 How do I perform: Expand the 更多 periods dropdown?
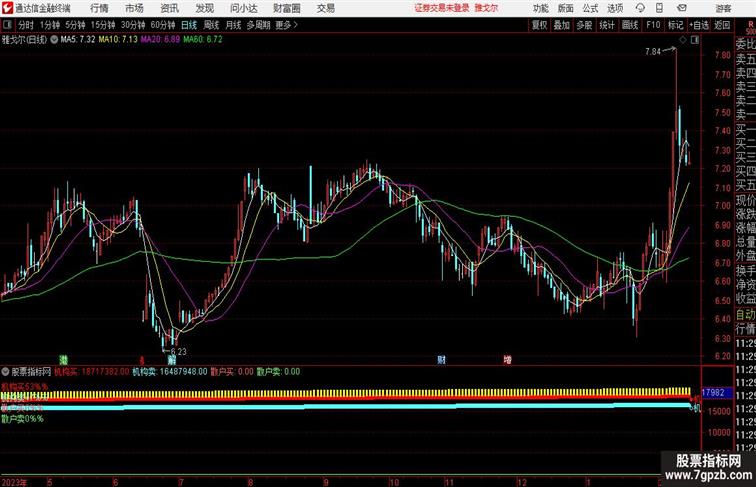tap(286, 25)
